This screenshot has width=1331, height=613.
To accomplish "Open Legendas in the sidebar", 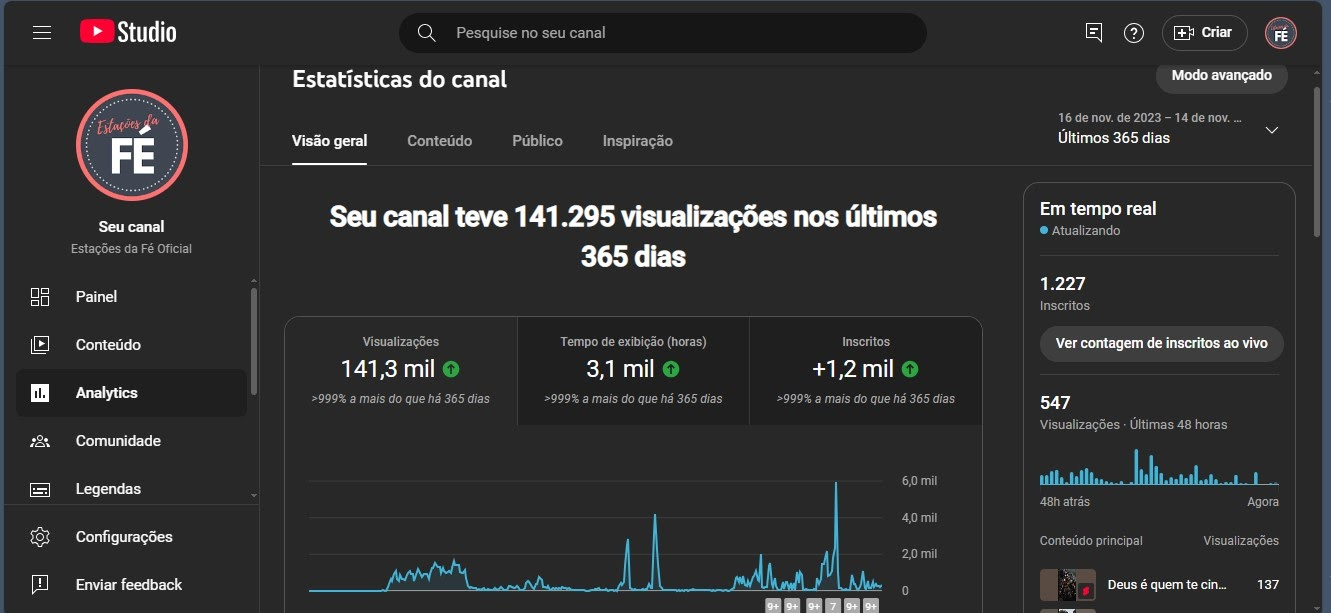I will [131, 489].
